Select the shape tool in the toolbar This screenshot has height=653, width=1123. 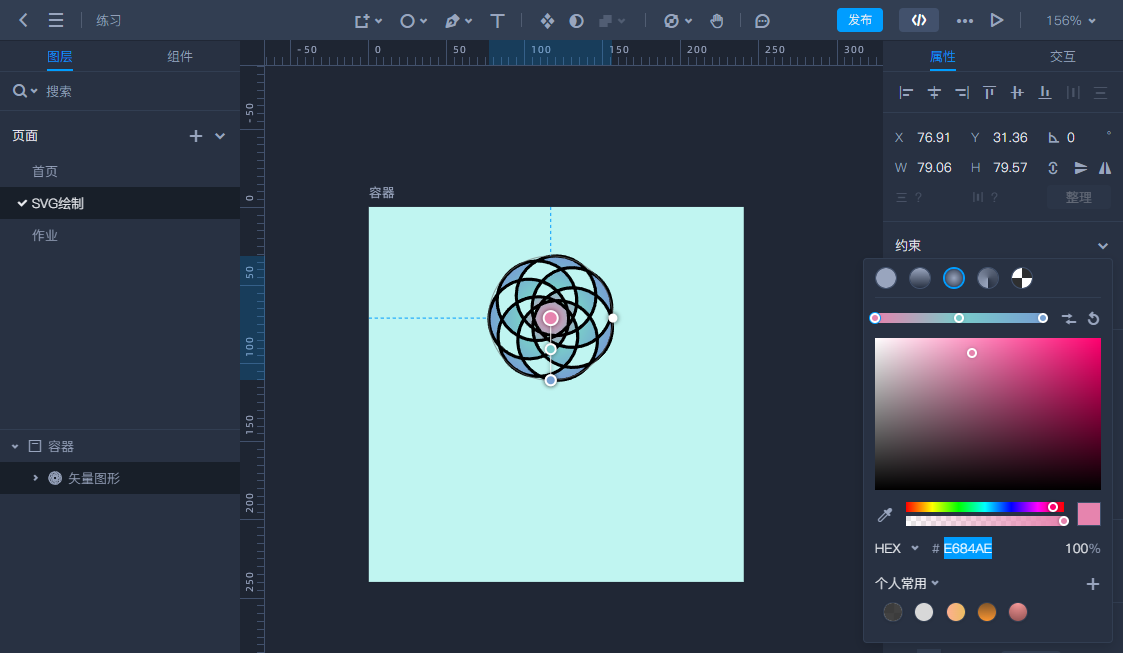(405, 20)
